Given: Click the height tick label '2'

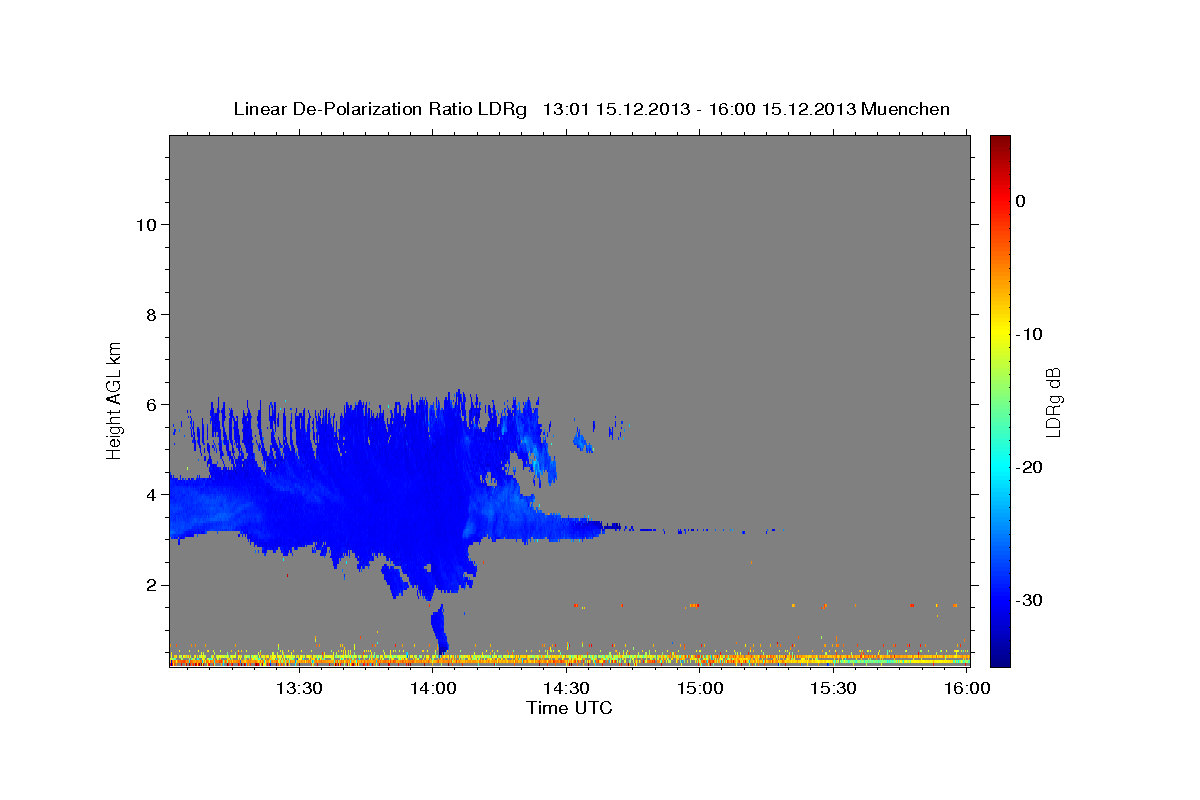Looking at the screenshot, I should pos(150,584).
